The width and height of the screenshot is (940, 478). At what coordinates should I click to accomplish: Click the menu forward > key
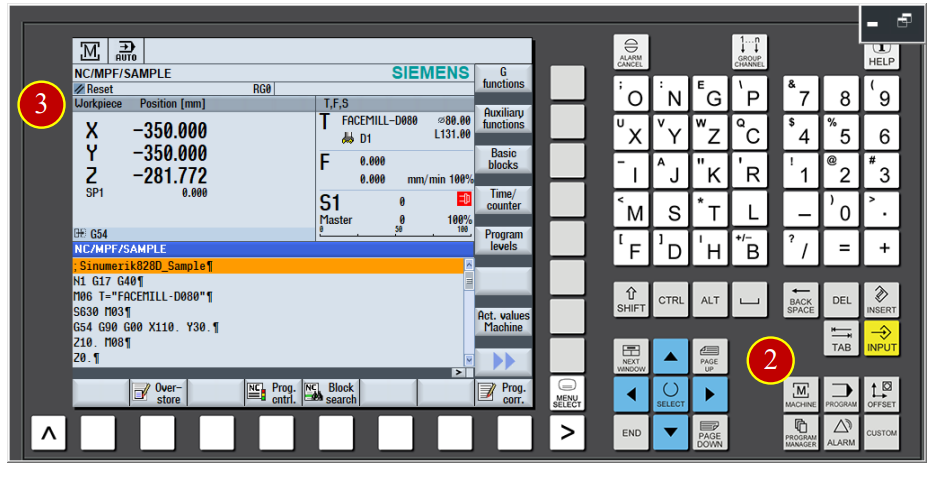567,432
